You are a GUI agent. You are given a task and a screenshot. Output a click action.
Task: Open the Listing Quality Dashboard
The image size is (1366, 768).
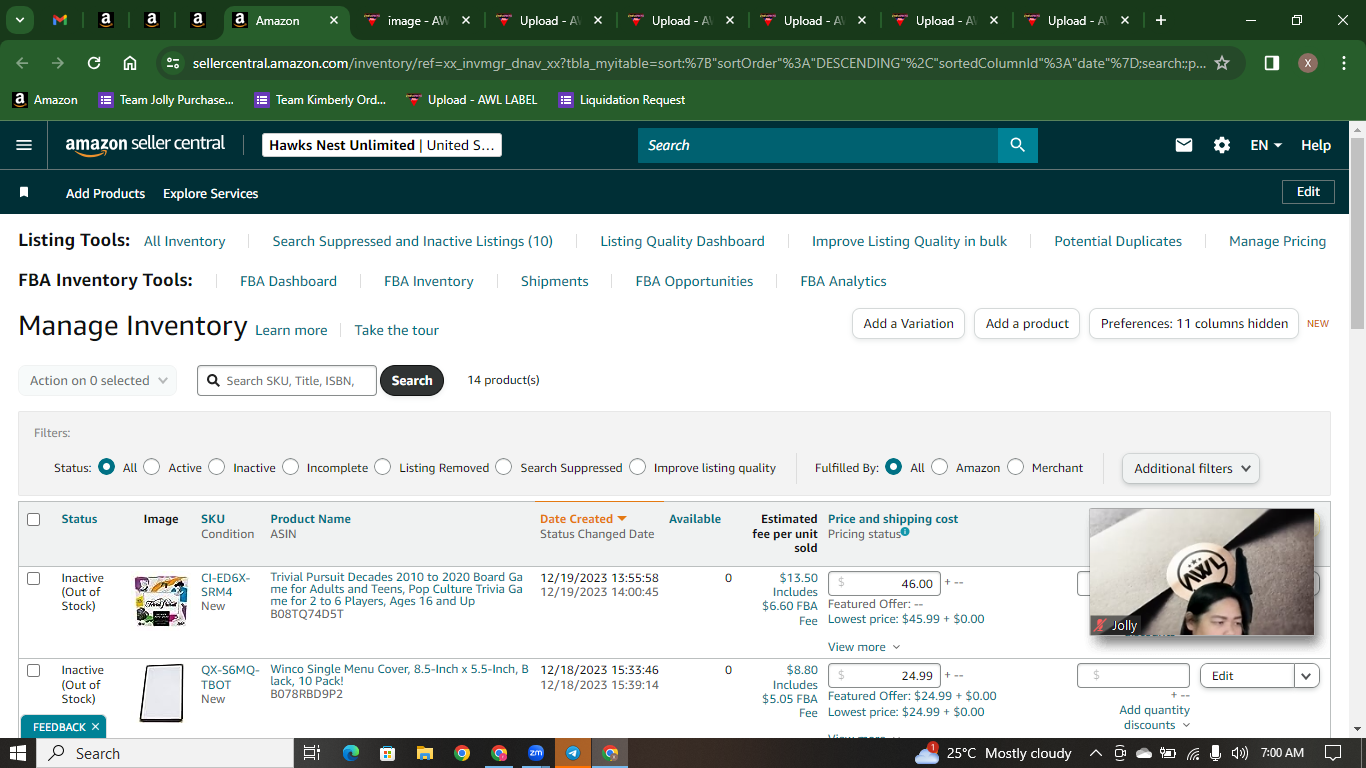click(682, 241)
